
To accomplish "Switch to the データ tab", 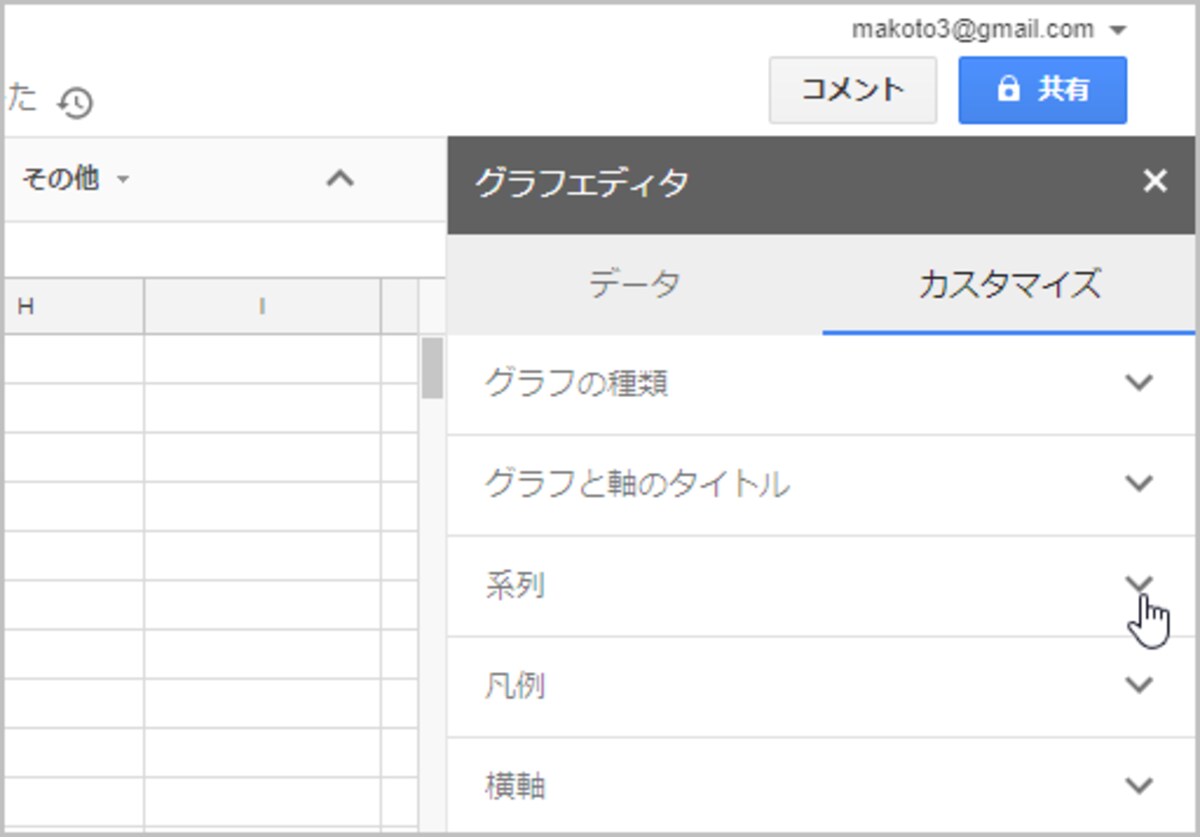I will pyautogui.click(x=634, y=285).
